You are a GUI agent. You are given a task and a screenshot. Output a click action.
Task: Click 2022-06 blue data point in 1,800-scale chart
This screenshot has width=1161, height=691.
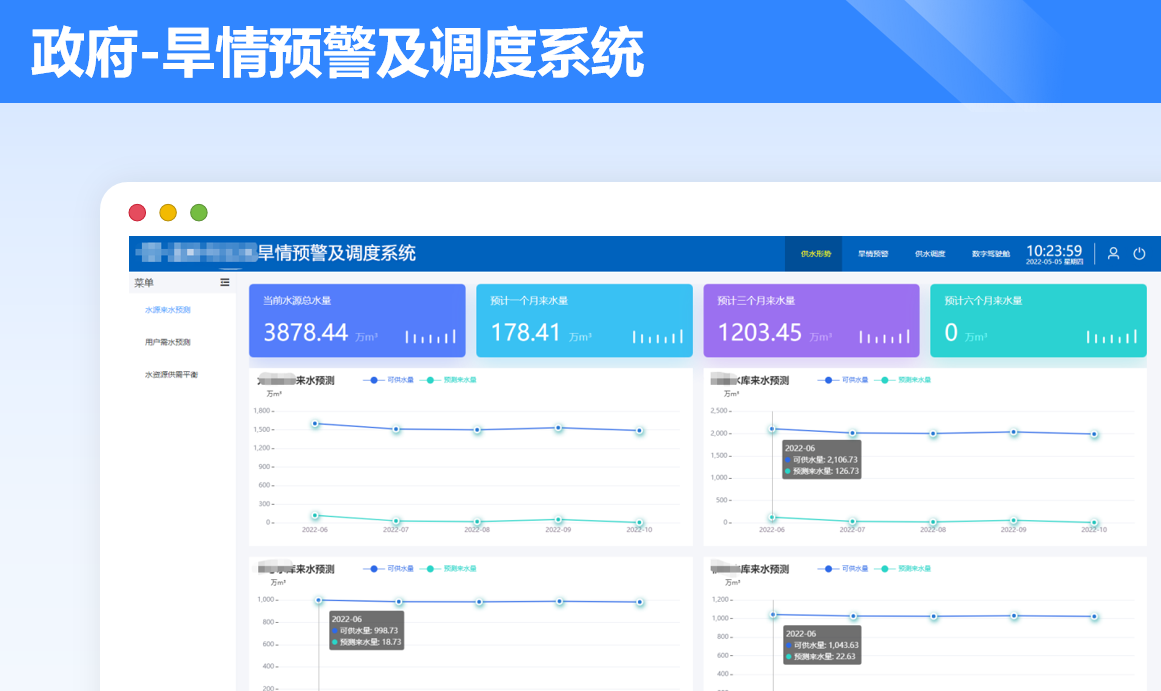point(315,424)
